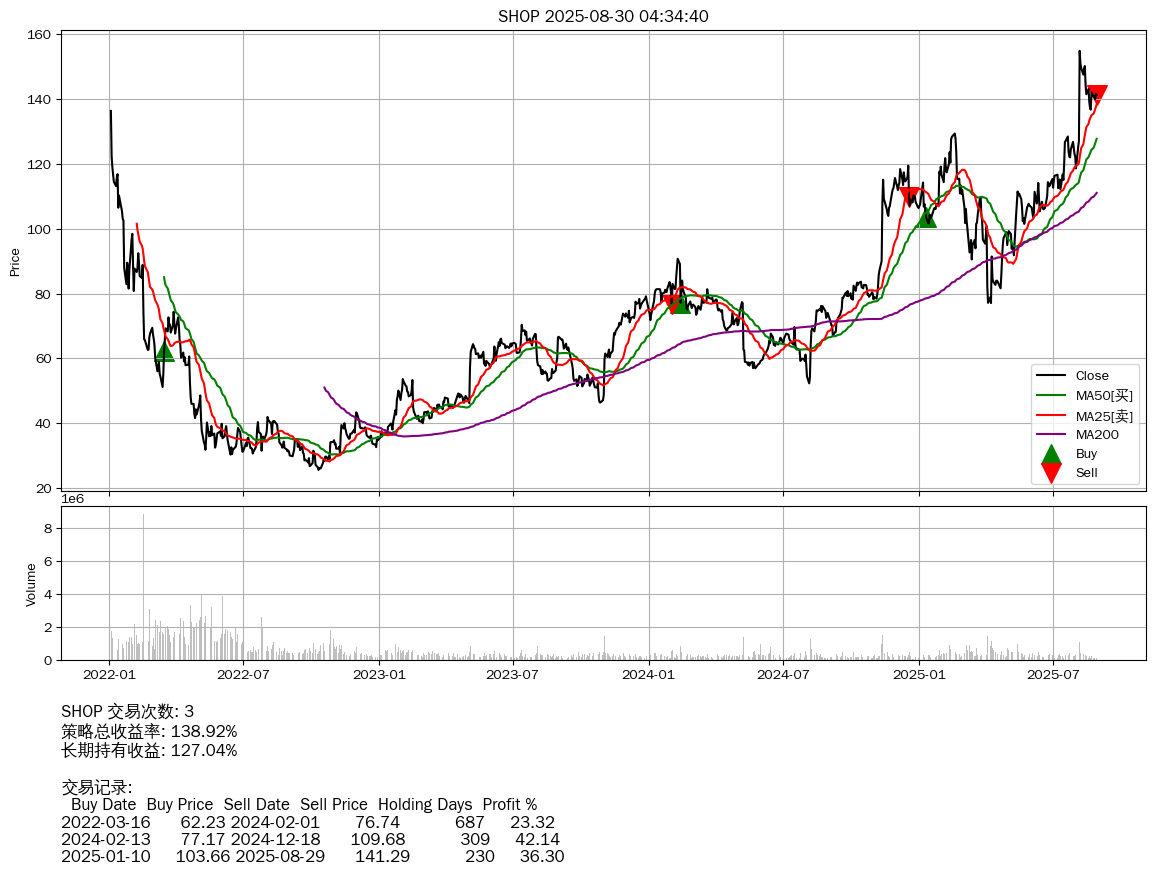This screenshot has width=1156, height=875.
Task: Click the green Buy marker near February 2024
Action: click(x=681, y=302)
